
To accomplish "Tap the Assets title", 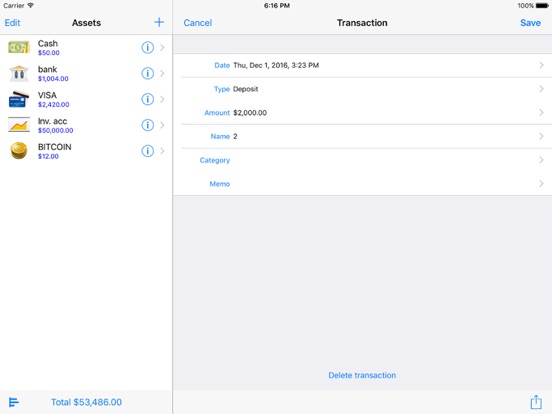I will point(86,23).
